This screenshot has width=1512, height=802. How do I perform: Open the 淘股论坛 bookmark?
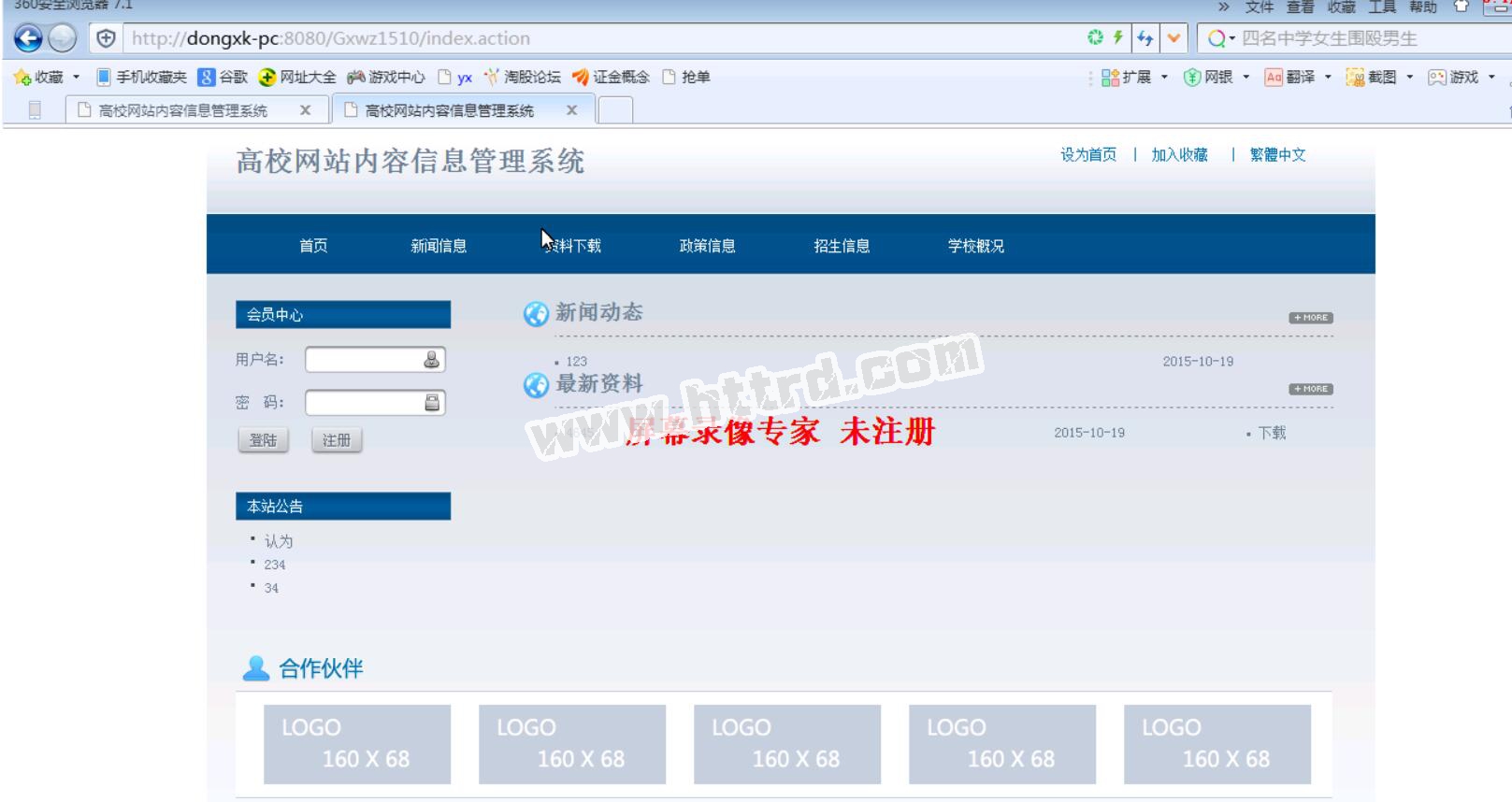(x=522, y=77)
